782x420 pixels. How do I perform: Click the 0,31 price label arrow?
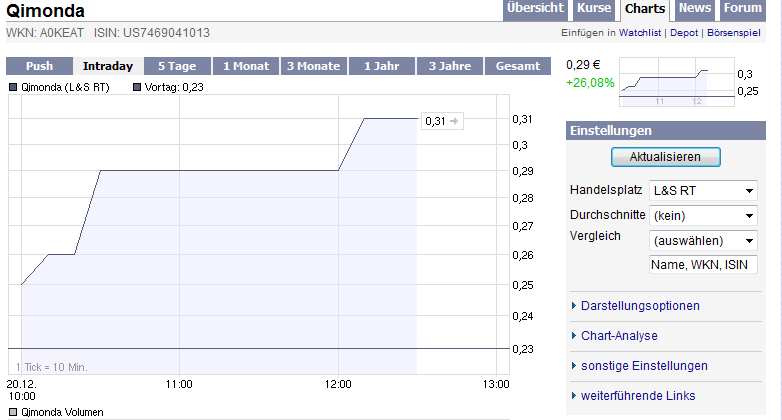pos(454,121)
